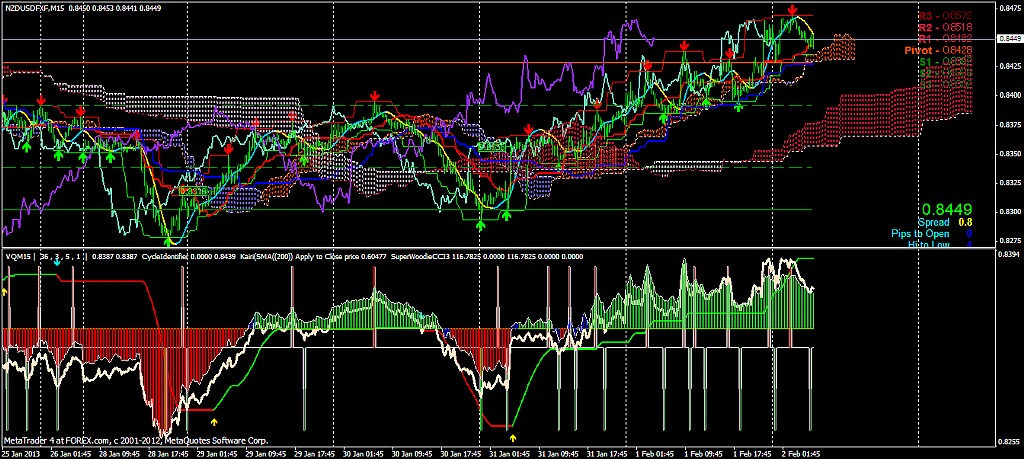Click the red sell arrow at the chart's highest peak
This screenshot has height=459, width=1024.
pyautogui.click(x=792, y=11)
